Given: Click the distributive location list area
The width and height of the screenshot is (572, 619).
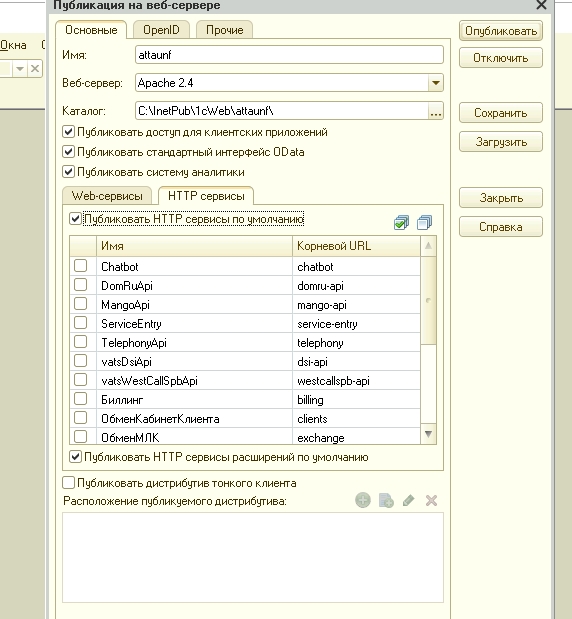Looking at the screenshot, I should pyautogui.click(x=253, y=557).
